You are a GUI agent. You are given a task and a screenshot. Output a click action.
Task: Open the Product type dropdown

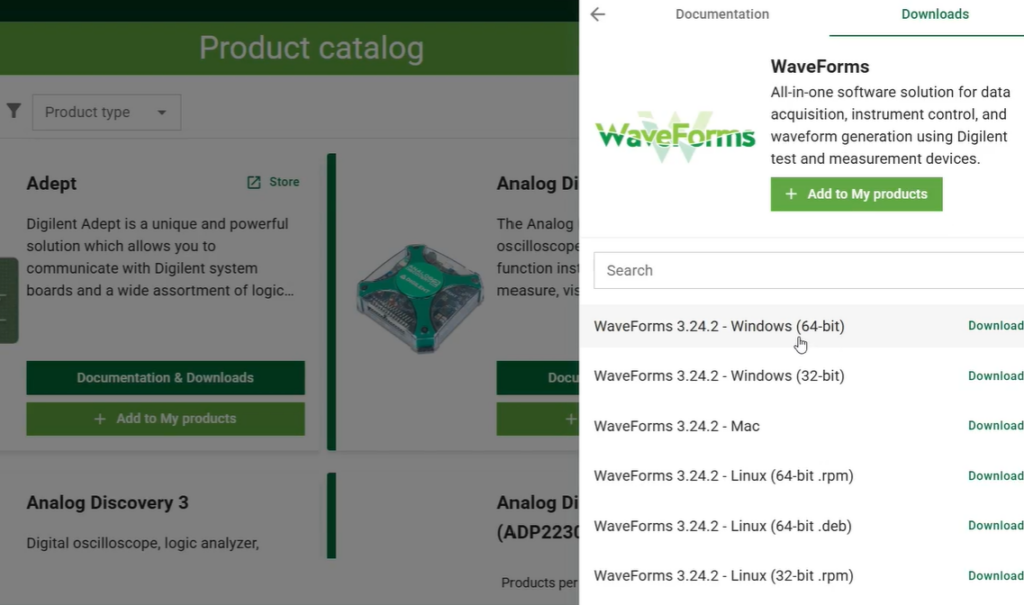pyautogui.click(x=105, y=112)
